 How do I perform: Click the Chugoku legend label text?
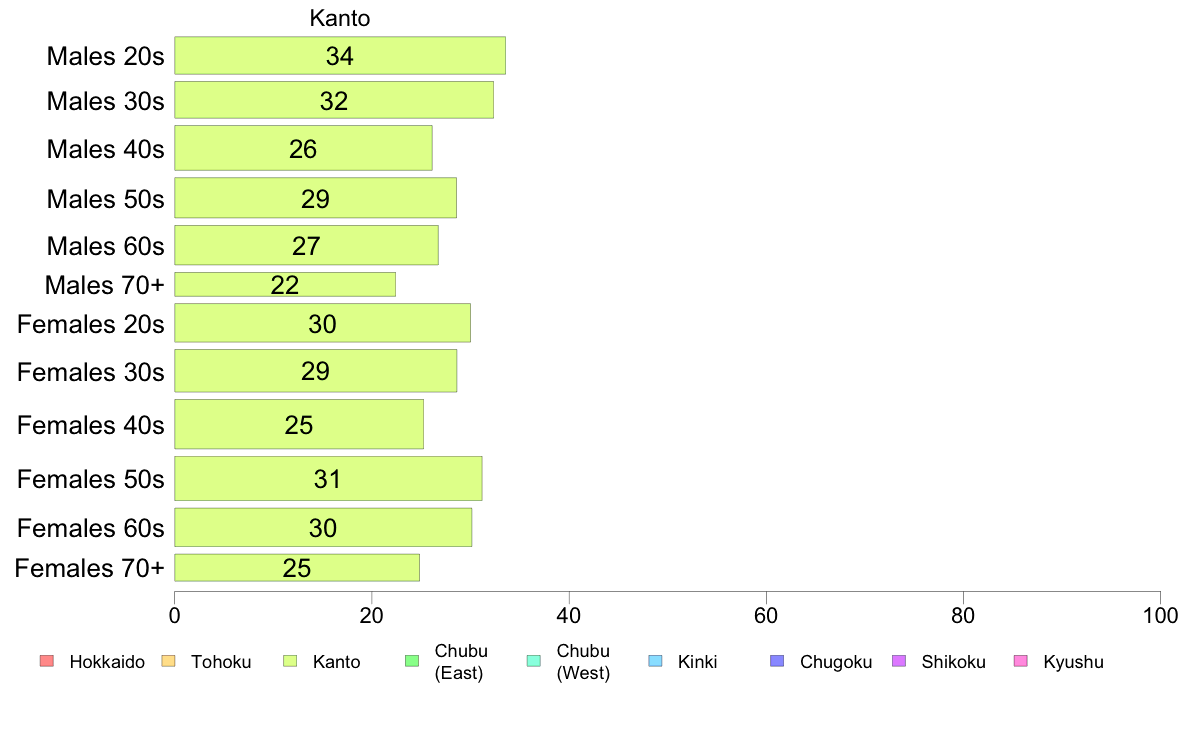tap(836, 662)
